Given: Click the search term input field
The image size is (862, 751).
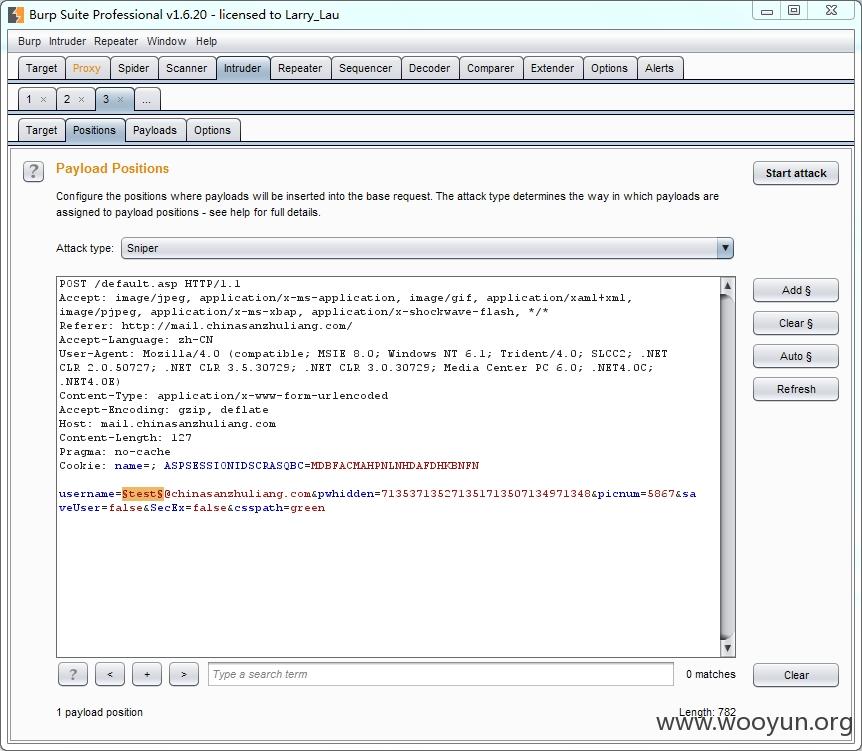Looking at the screenshot, I should pyautogui.click(x=440, y=674).
